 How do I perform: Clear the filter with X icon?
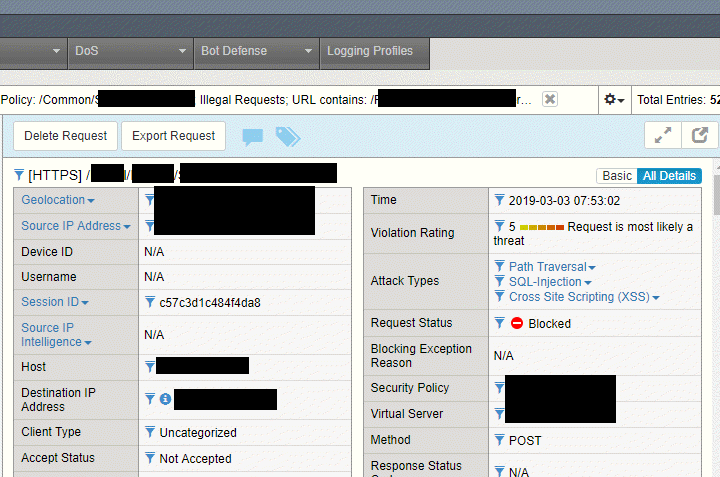[x=550, y=99]
